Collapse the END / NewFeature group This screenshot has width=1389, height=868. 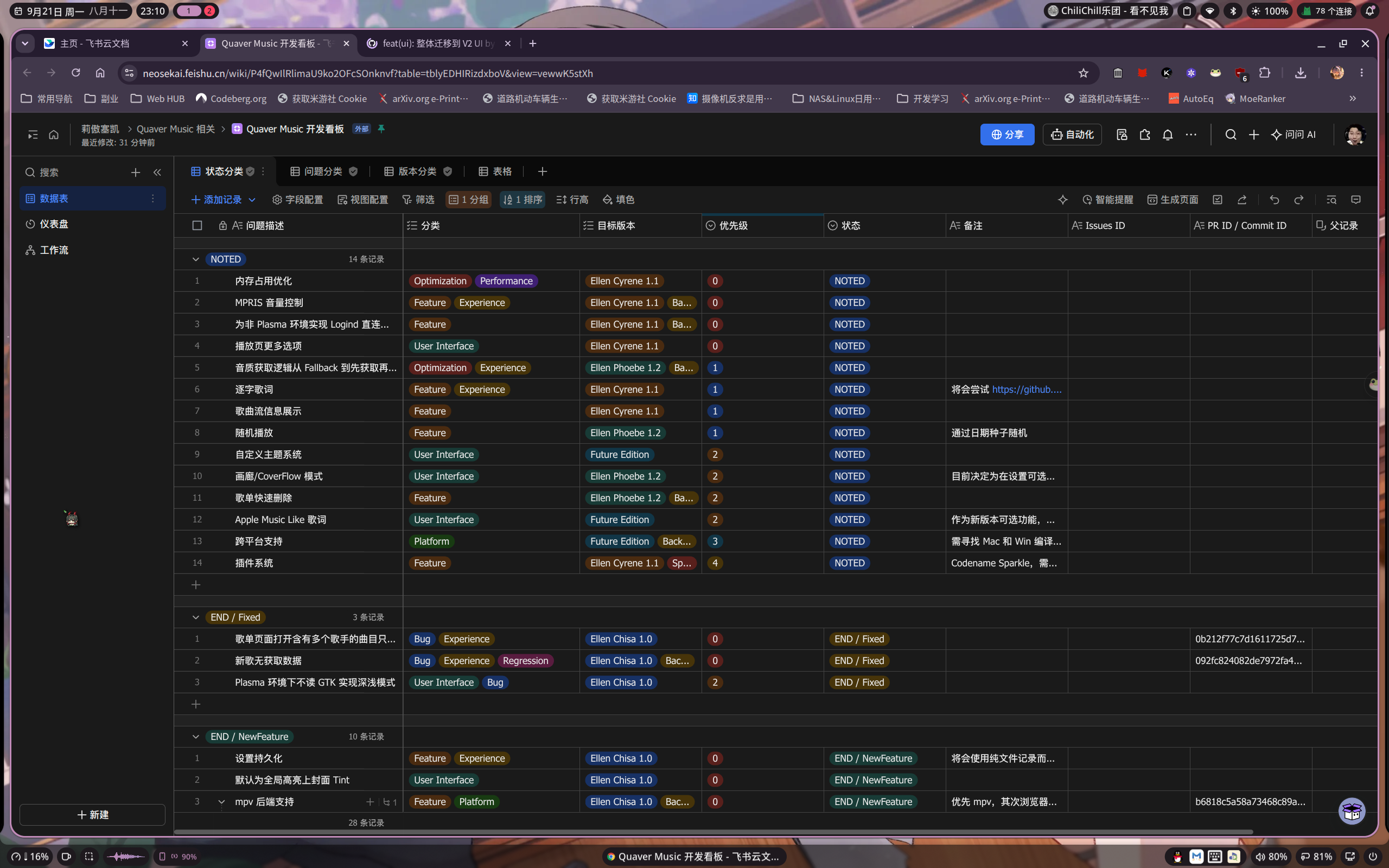coord(196,737)
